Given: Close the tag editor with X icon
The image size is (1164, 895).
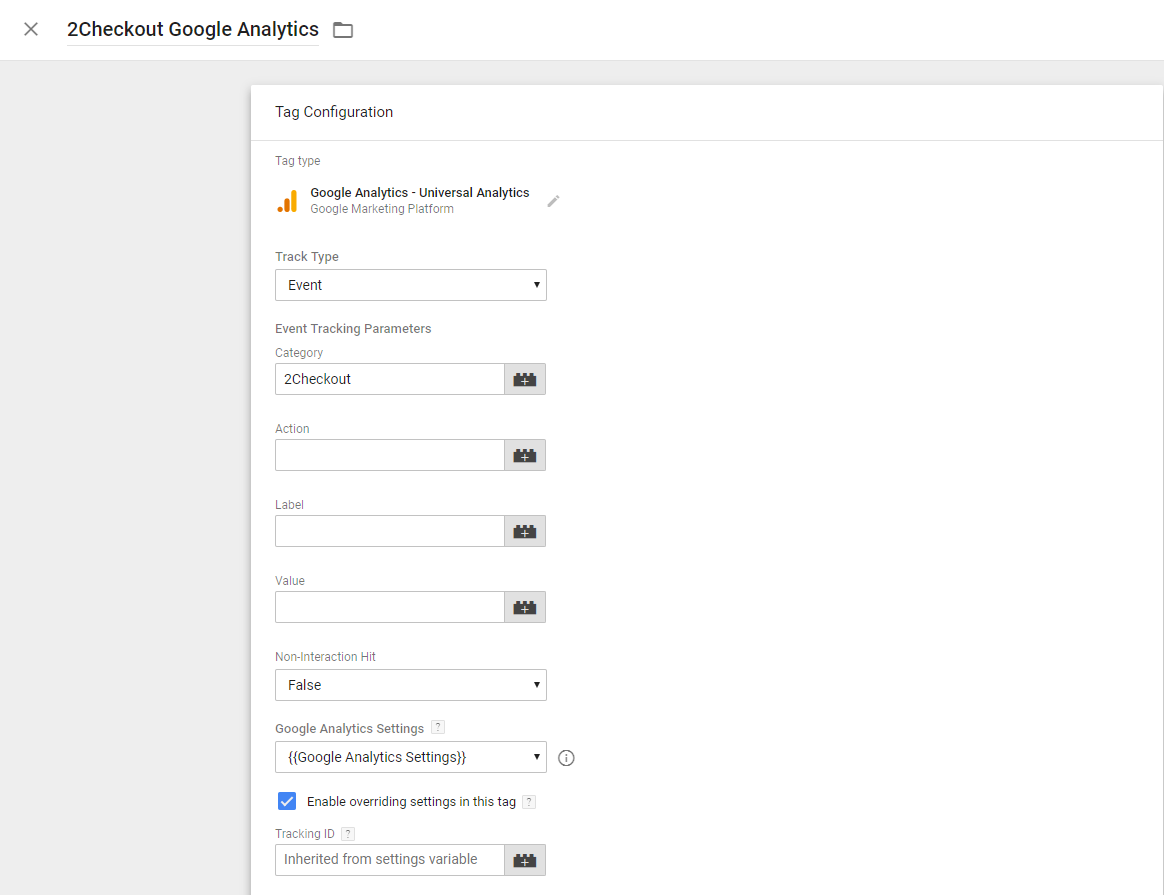Looking at the screenshot, I should click(30, 29).
